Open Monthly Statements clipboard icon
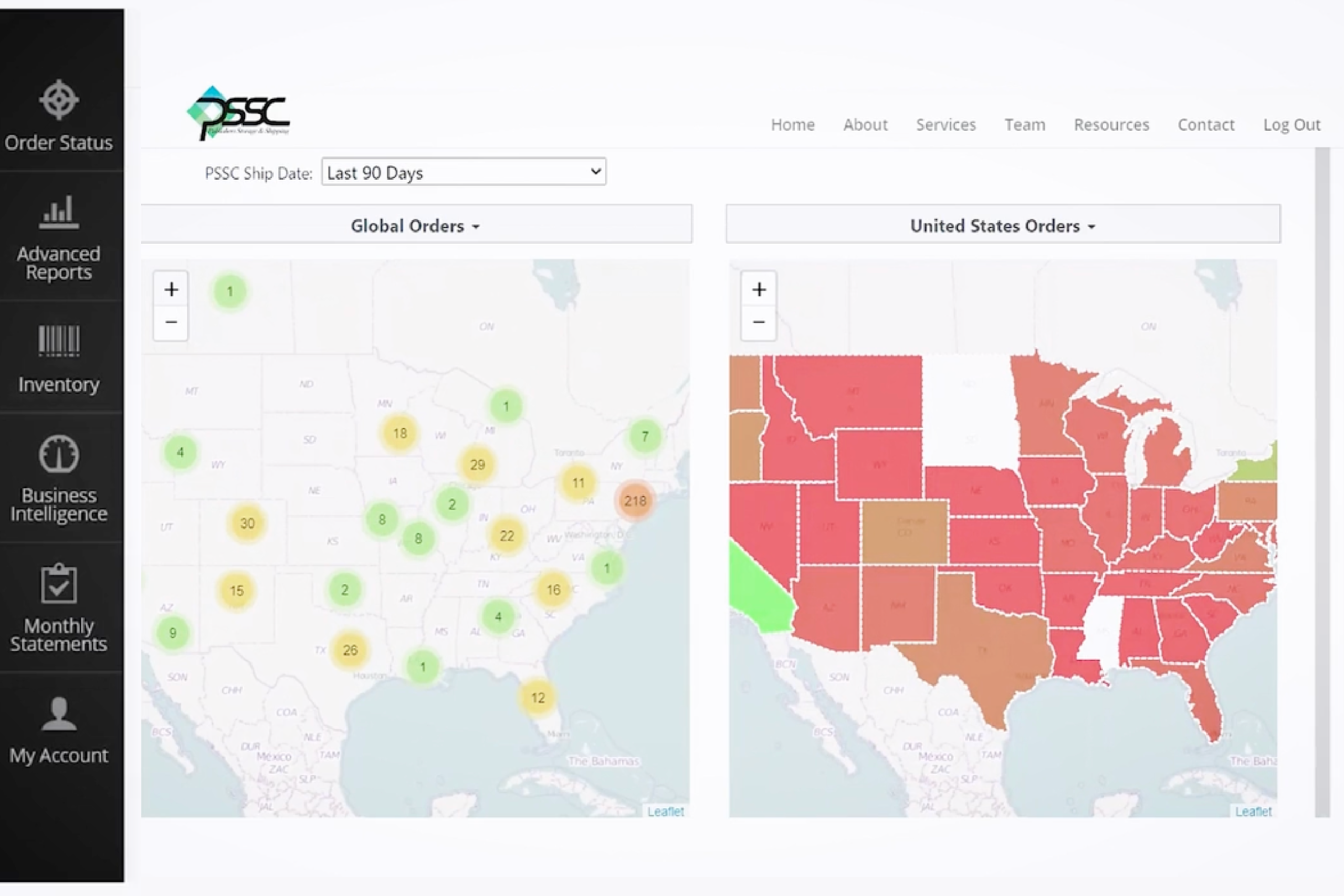The image size is (1344, 896). (x=59, y=584)
